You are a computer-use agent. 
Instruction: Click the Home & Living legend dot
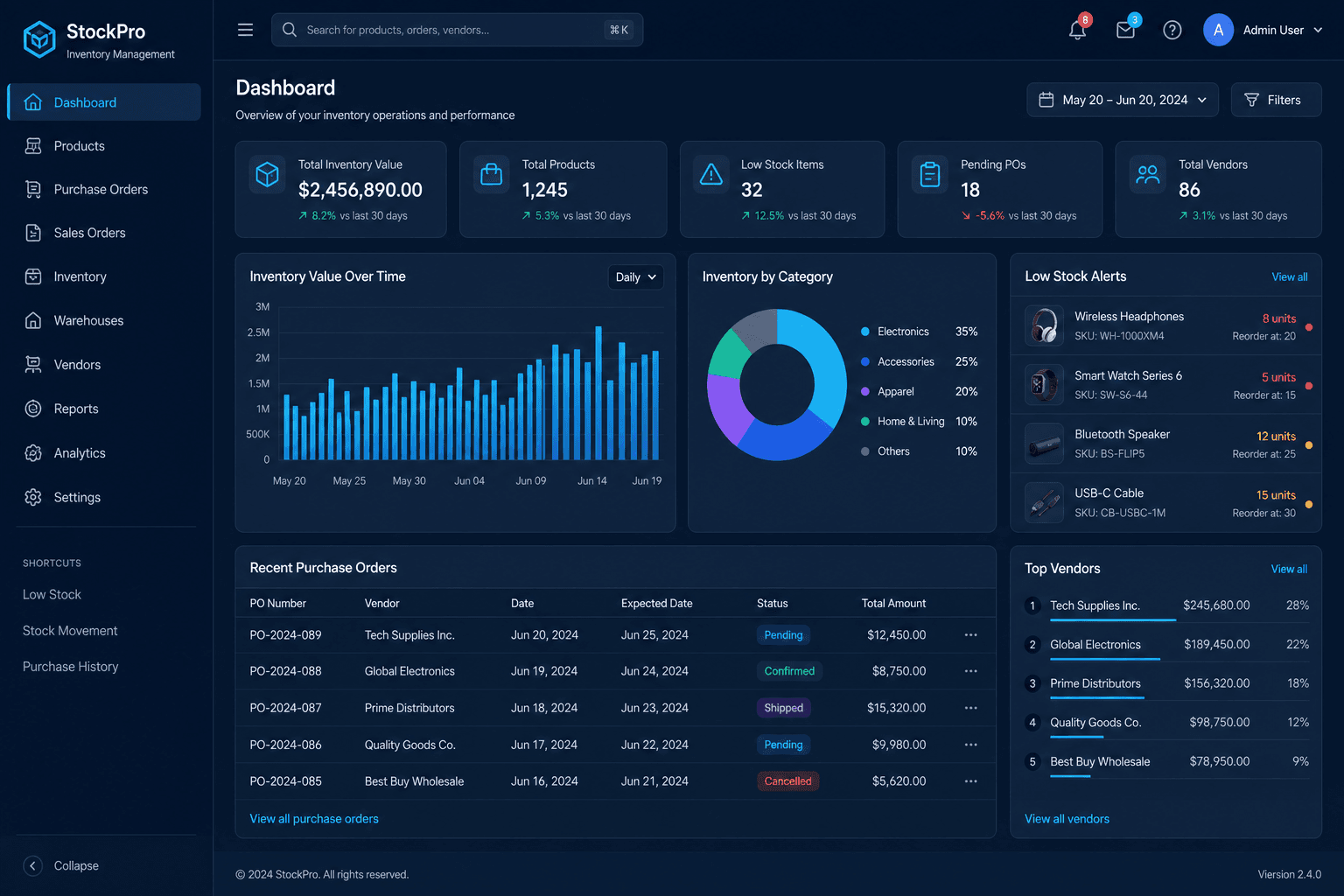[x=865, y=422]
